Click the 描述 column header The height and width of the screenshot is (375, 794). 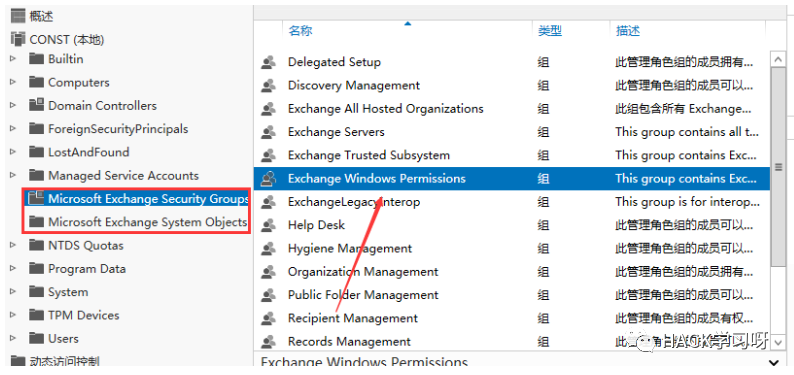tap(628, 31)
